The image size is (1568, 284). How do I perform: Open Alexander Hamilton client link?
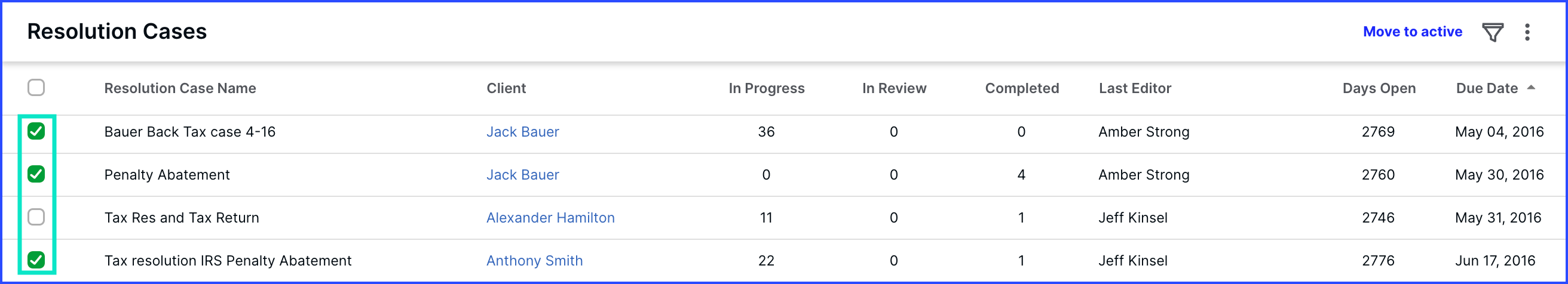coord(550,218)
